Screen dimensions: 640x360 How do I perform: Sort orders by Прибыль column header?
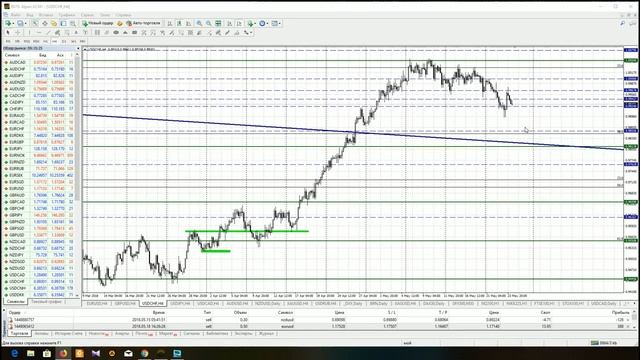tap(620, 312)
